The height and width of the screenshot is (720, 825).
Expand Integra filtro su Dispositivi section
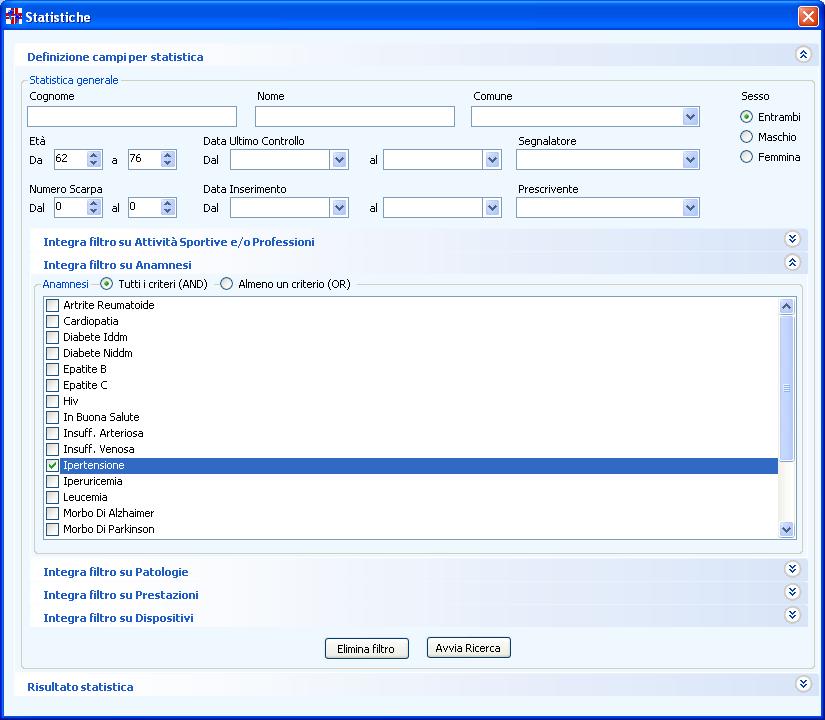point(792,616)
